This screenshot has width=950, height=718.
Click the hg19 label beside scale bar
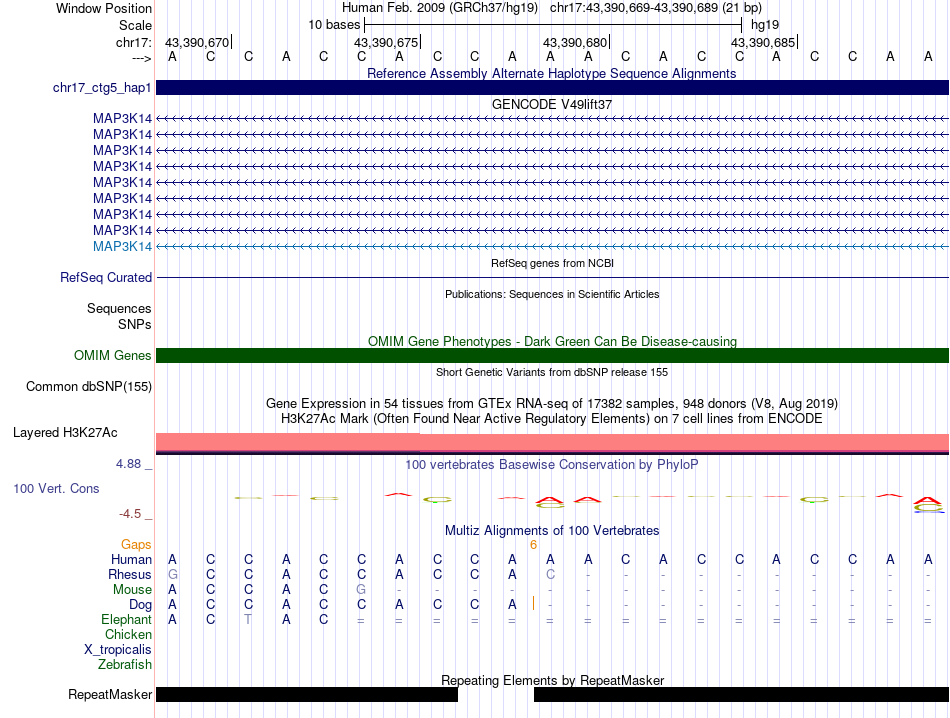pos(765,25)
